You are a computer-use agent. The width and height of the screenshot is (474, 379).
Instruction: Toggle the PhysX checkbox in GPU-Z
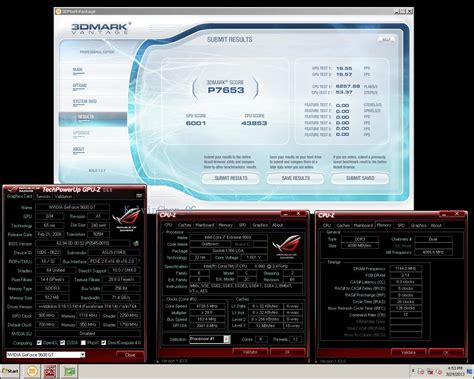click(83, 343)
